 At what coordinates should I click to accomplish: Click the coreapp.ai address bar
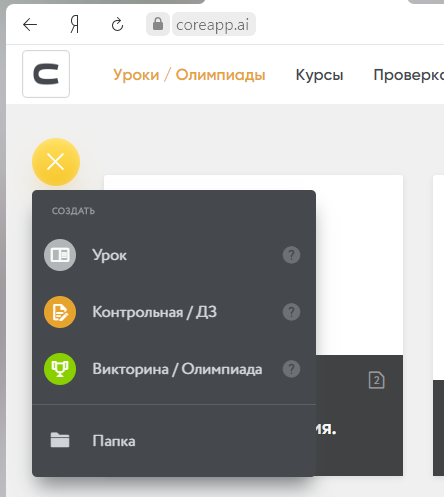click(214, 24)
